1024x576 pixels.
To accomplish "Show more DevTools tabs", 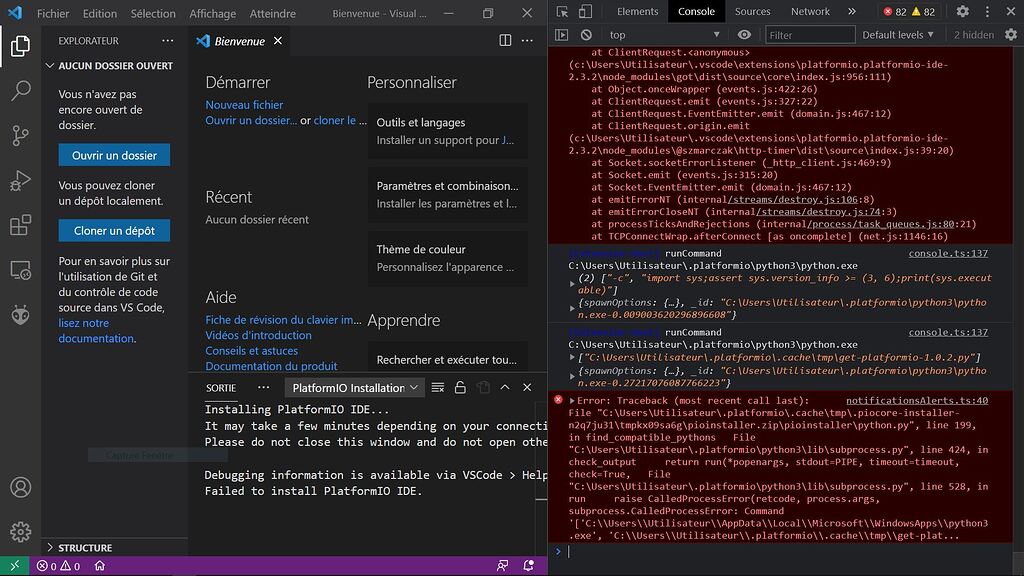I will 852,11.
